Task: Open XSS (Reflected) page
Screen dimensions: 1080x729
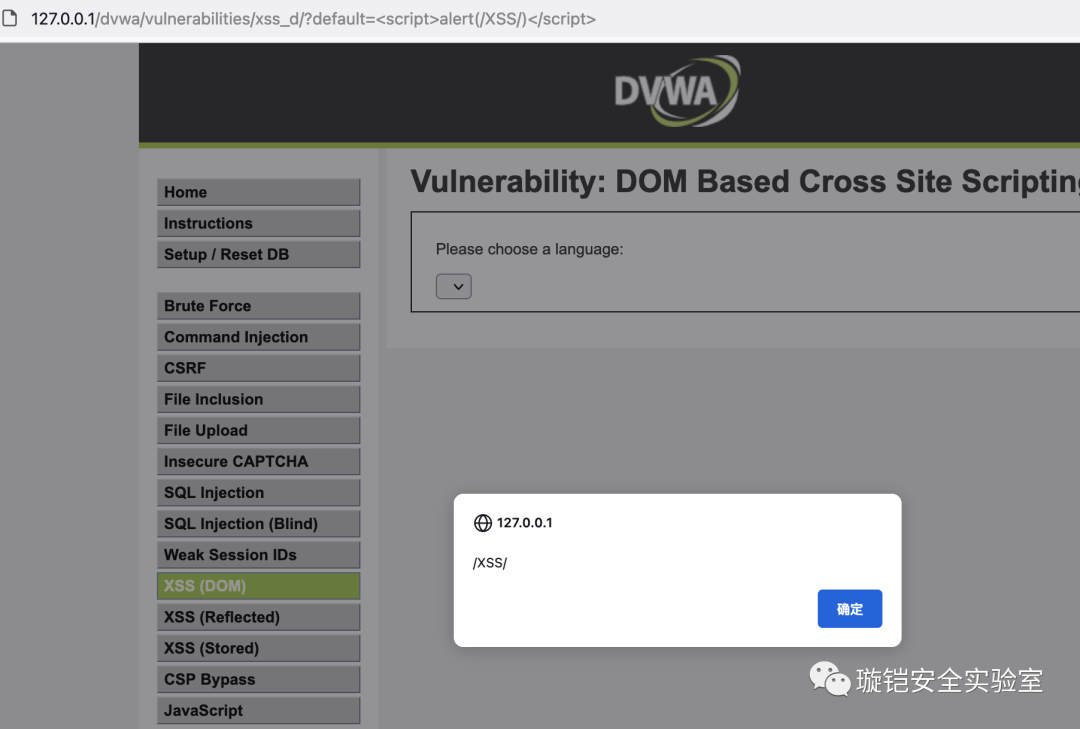Action: click(x=258, y=617)
